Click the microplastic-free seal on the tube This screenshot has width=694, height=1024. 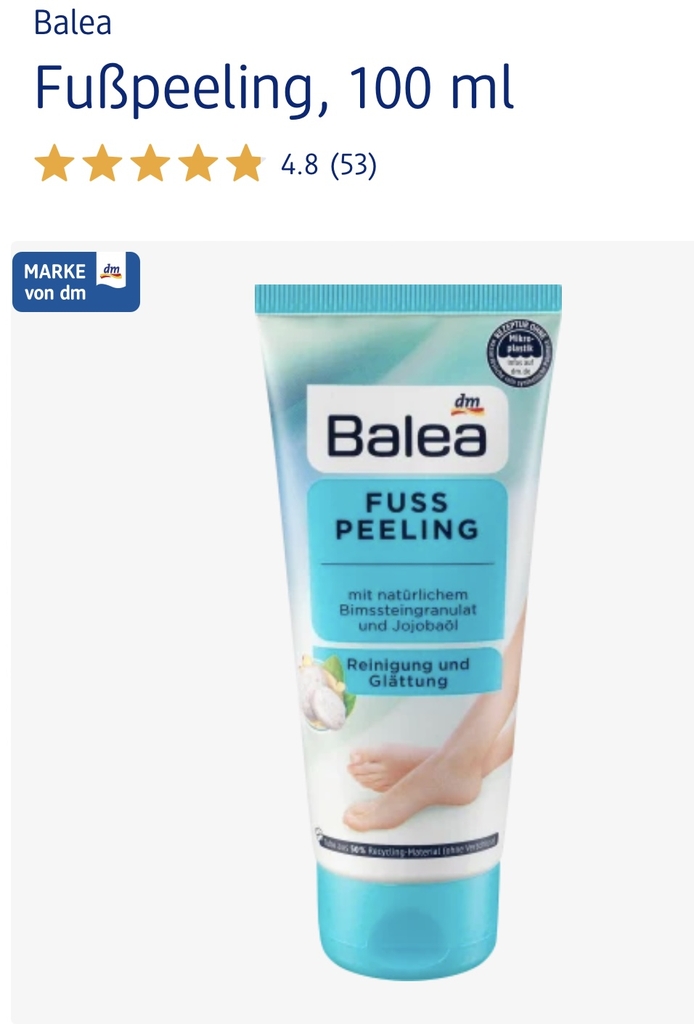point(520,353)
